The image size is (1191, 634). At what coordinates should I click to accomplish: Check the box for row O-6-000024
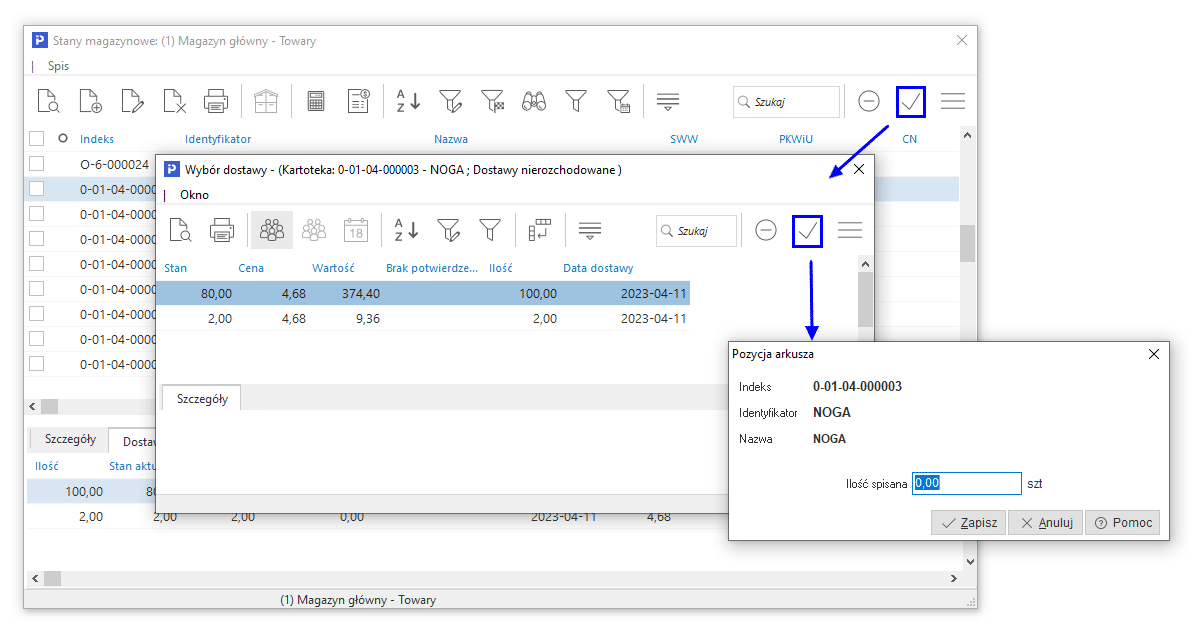click(x=36, y=164)
